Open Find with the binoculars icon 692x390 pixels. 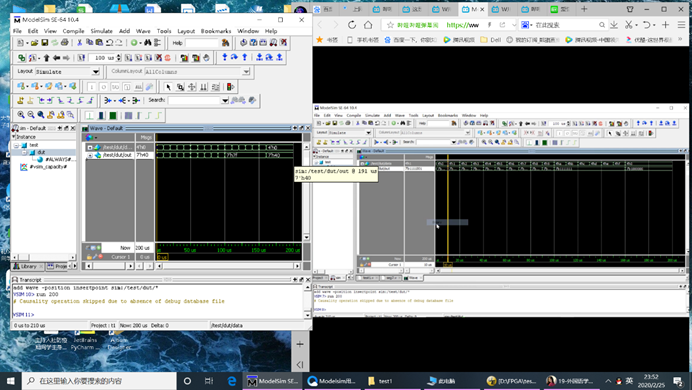click(147, 43)
